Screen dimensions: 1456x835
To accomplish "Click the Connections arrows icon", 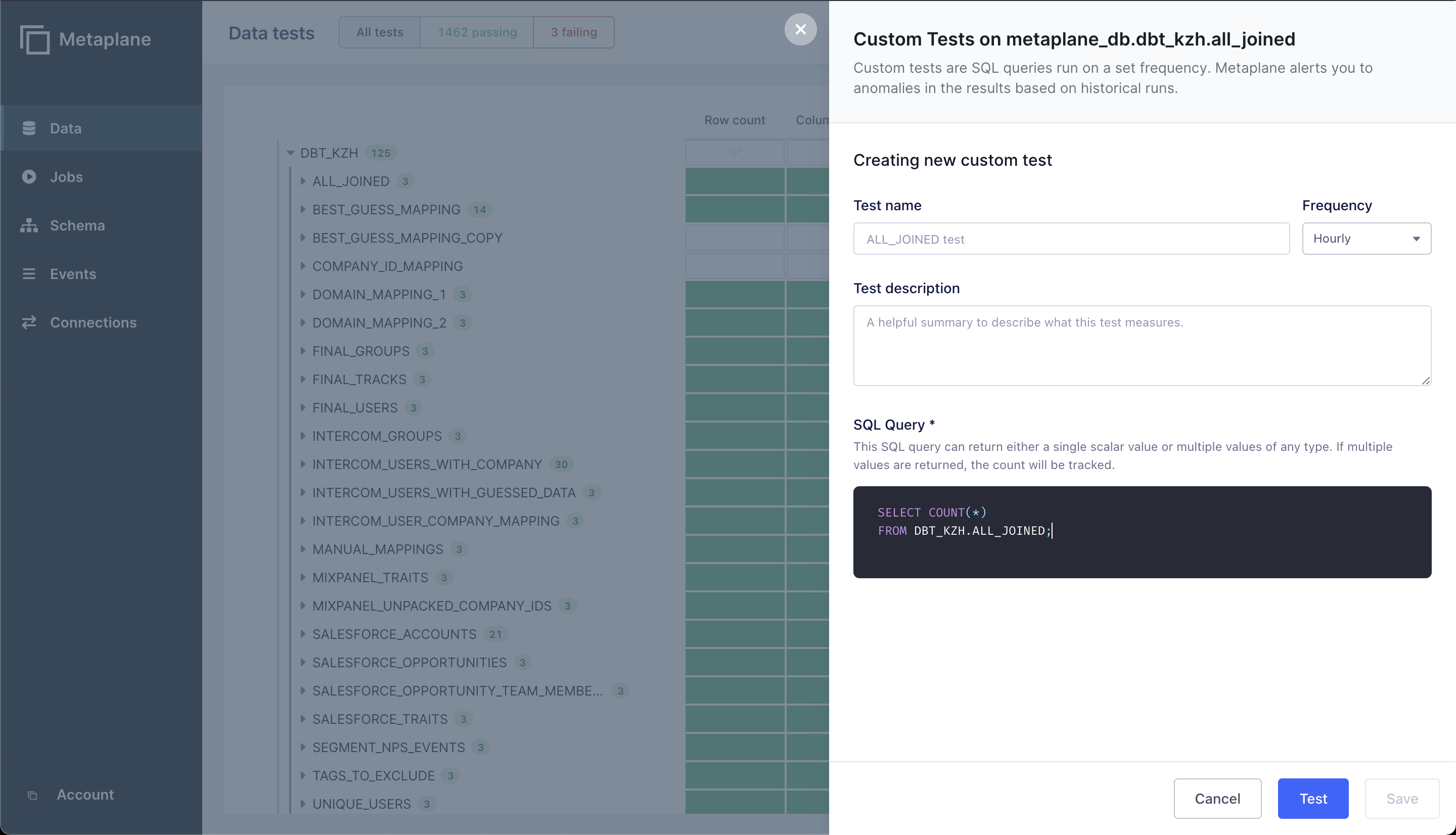I will [x=29, y=322].
